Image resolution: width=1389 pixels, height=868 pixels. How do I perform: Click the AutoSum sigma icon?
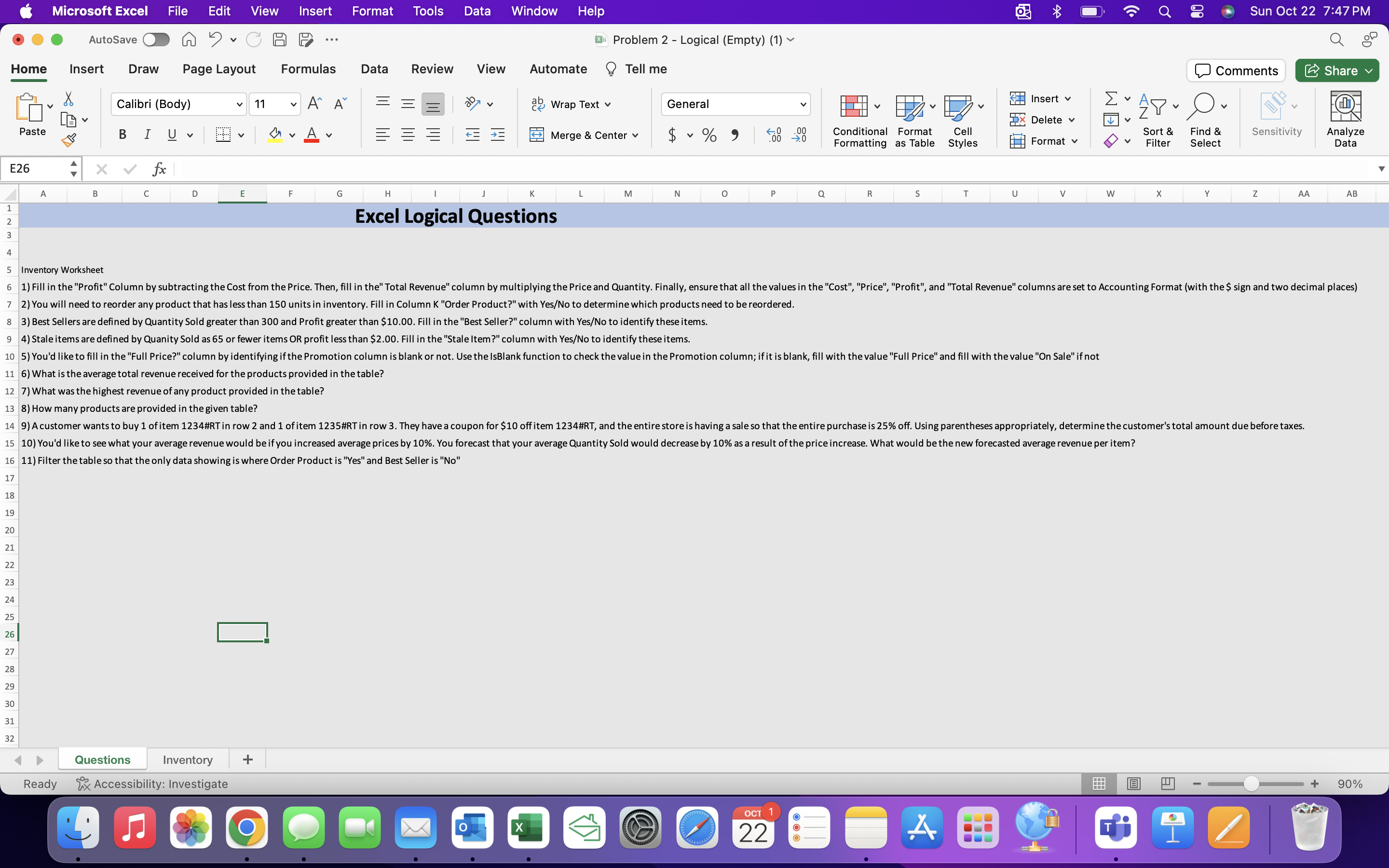tap(1111, 99)
